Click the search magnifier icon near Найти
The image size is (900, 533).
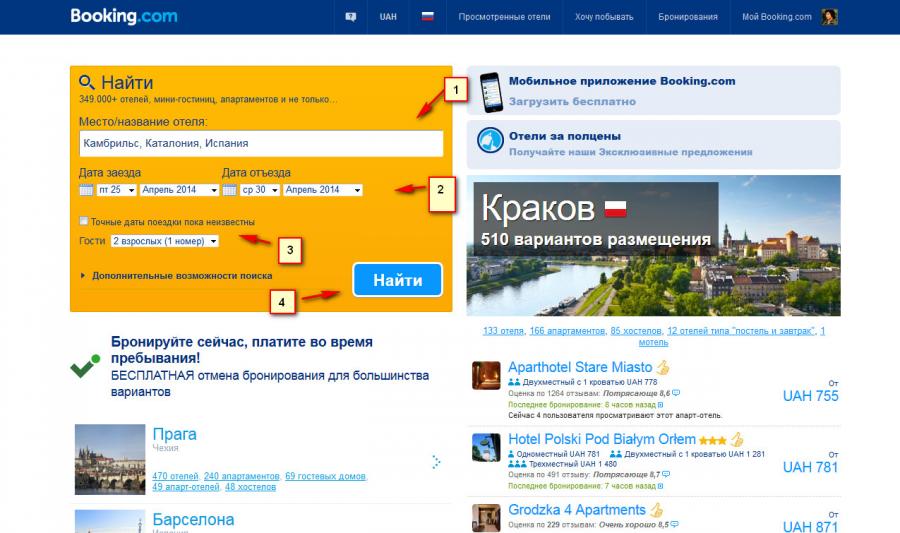pos(87,83)
